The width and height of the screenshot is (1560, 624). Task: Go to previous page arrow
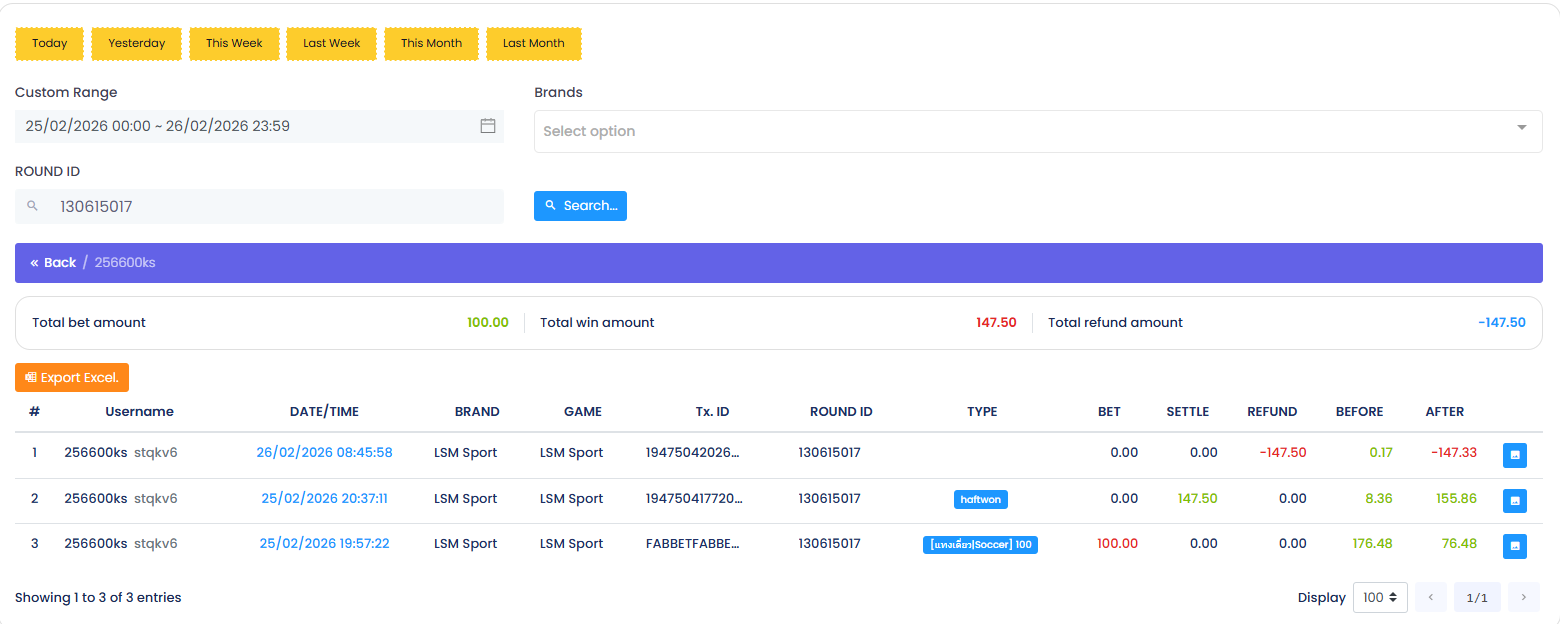(1430, 597)
